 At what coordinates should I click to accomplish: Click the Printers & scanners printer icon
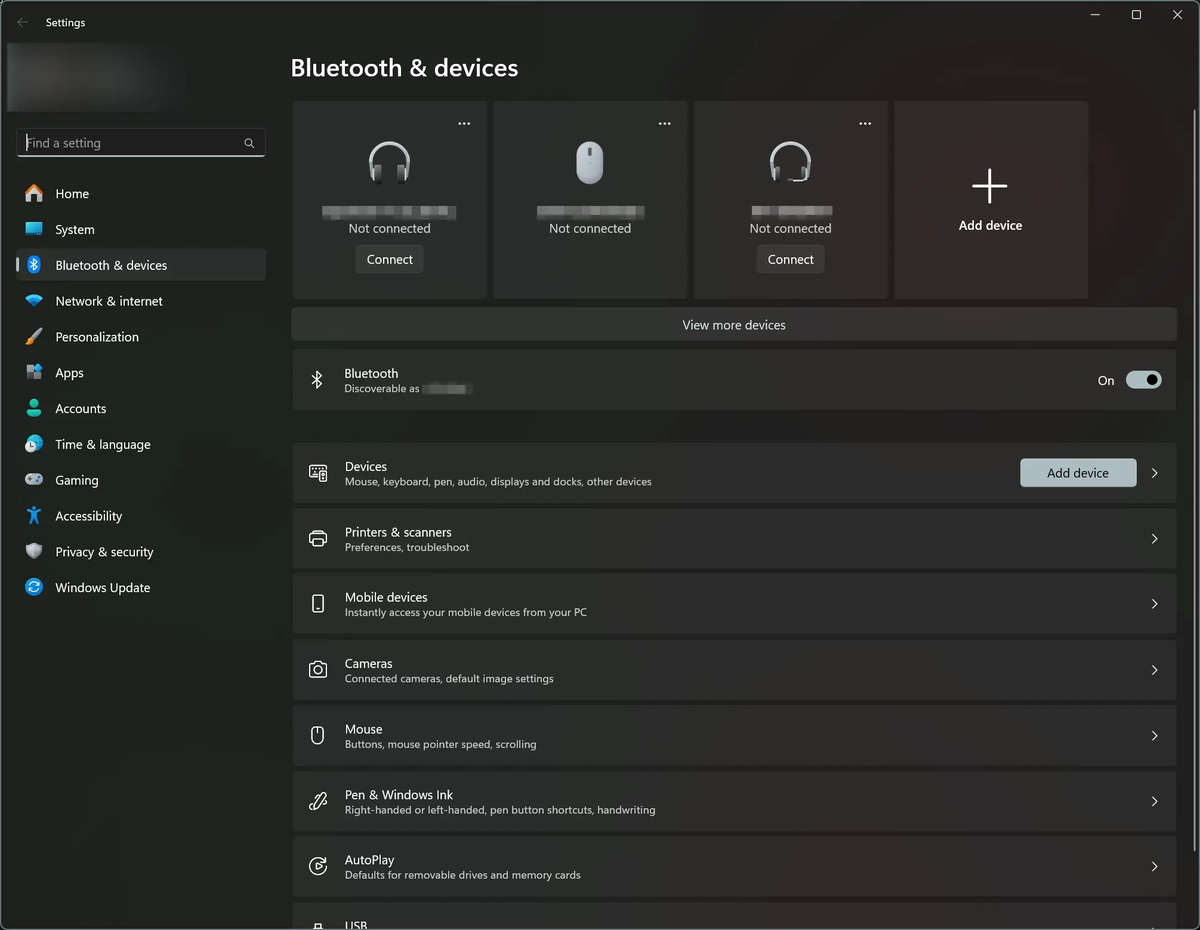(x=318, y=539)
